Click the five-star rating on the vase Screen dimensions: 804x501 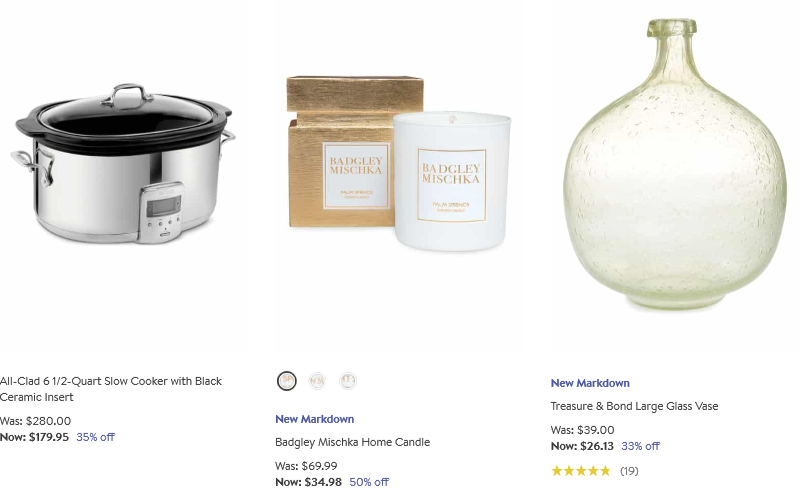pos(581,471)
